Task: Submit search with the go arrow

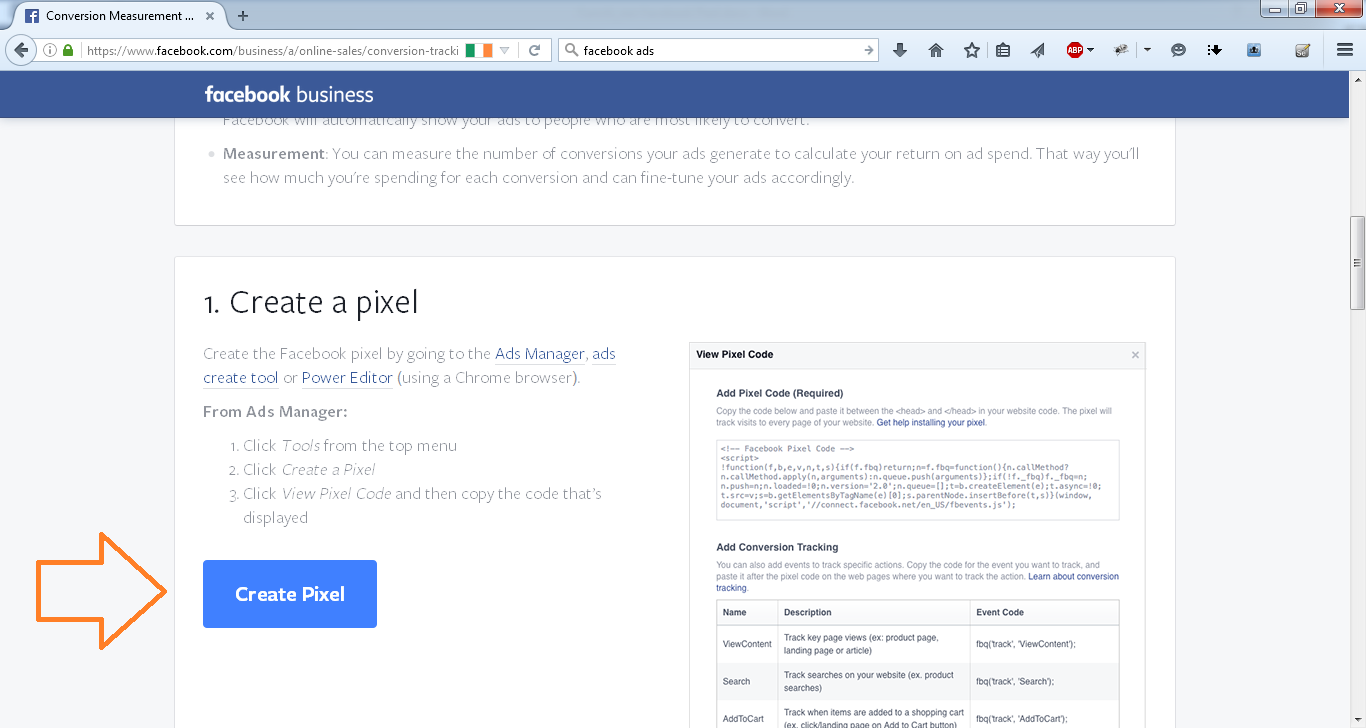Action: [869, 50]
